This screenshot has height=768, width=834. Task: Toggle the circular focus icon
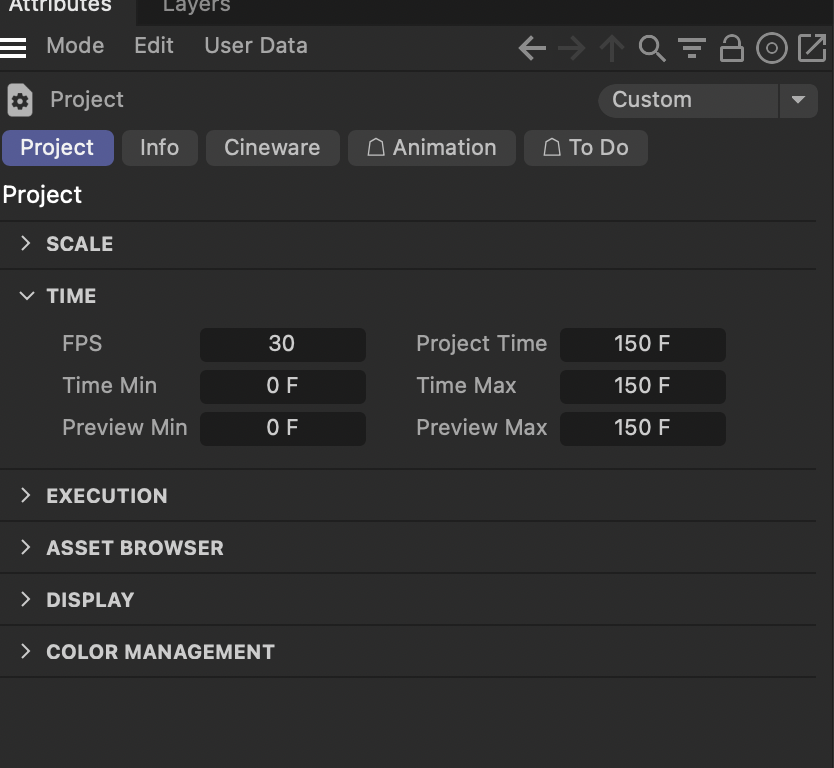coord(772,48)
